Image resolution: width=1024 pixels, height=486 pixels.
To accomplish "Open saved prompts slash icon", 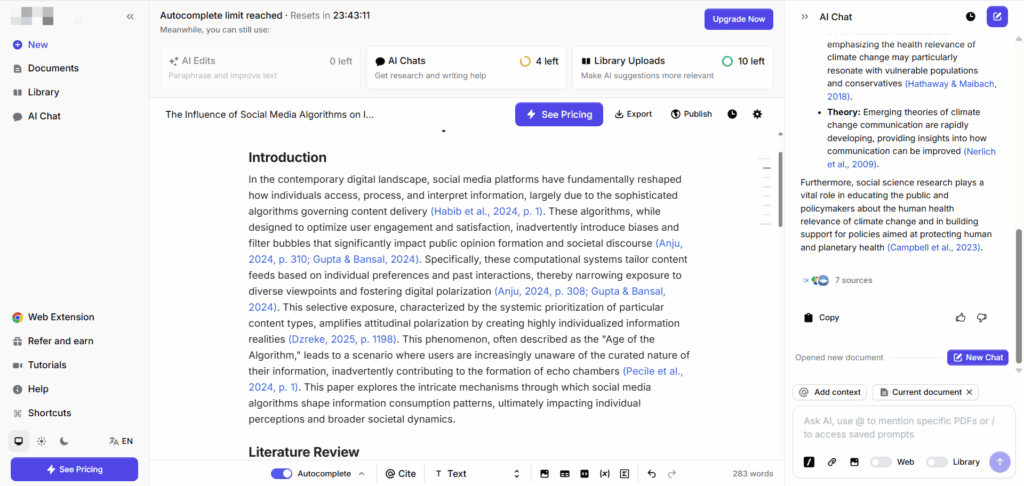I will (809, 462).
